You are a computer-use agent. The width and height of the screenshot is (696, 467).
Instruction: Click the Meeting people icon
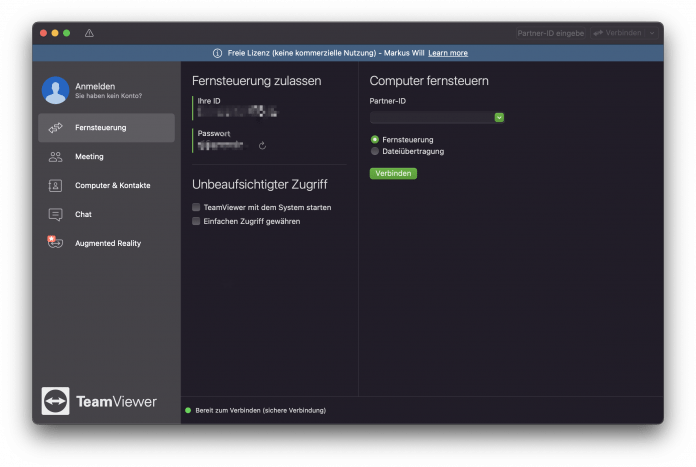(x=55, y=157)
